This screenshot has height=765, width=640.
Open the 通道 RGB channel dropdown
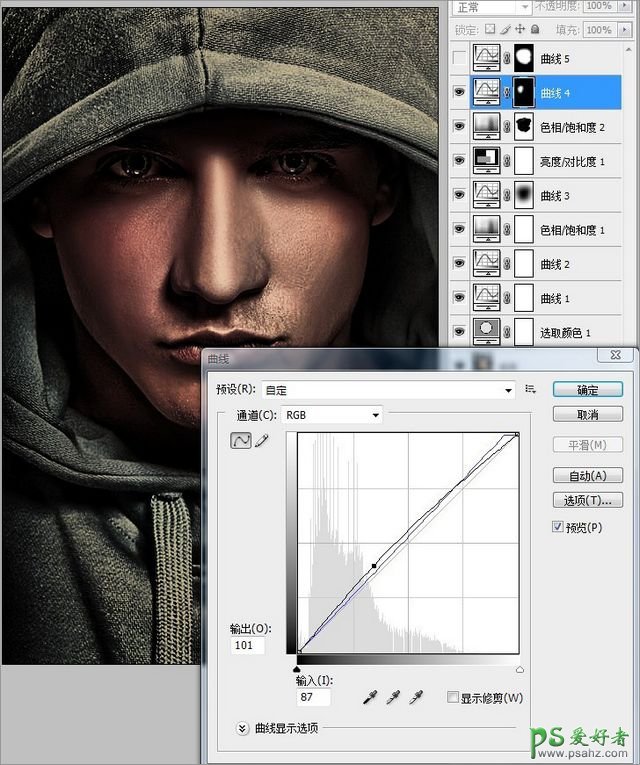pos(333,414)
